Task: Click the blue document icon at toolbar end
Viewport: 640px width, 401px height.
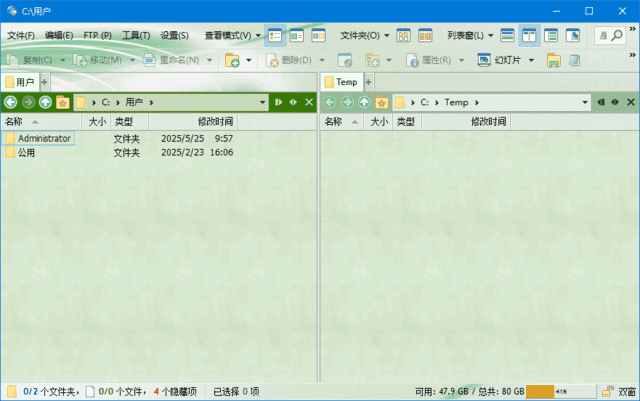Action: pos(575,60)
